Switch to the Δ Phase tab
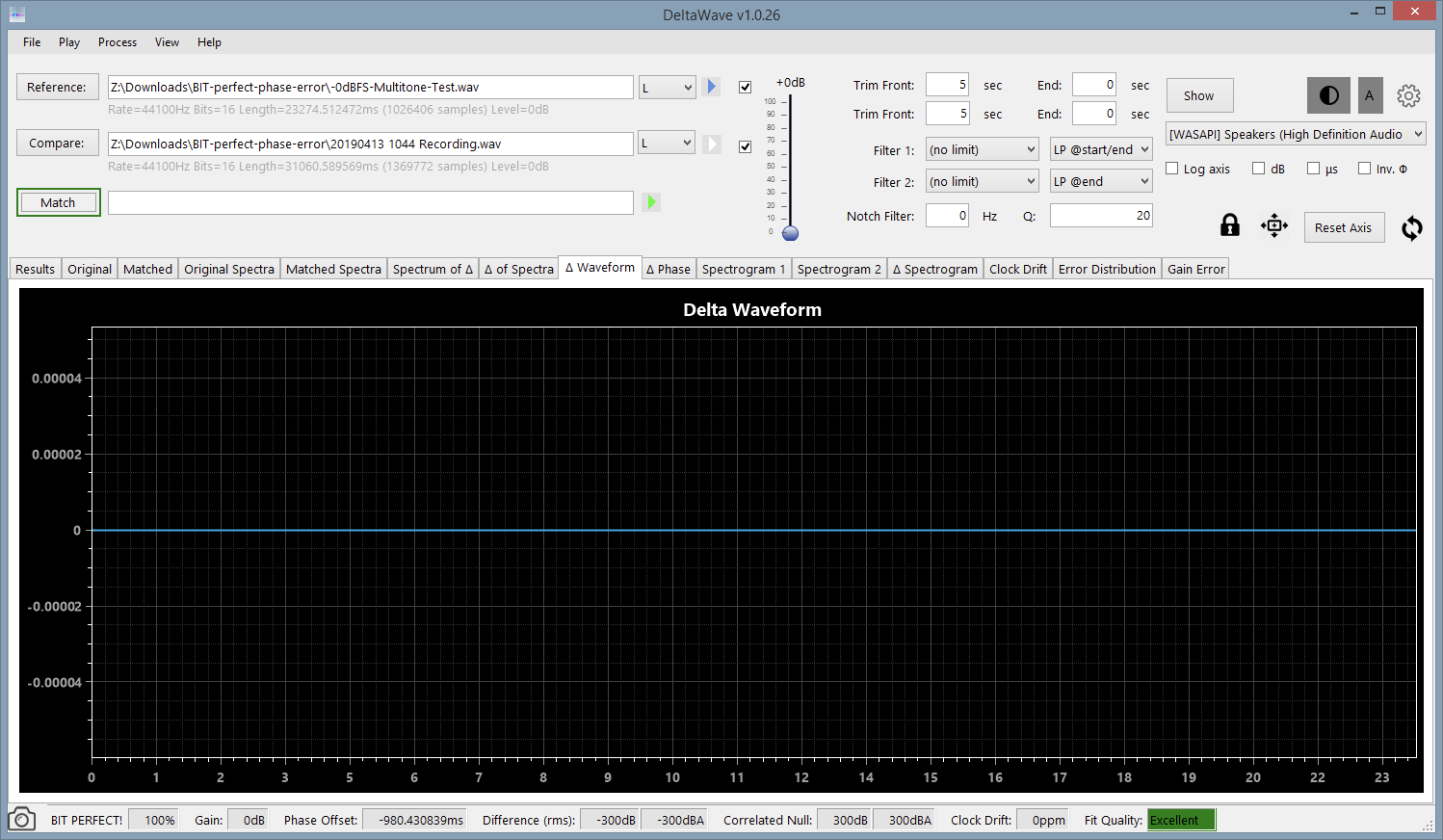Image resolution: width=1443 pixels, height=840 pixels. tap(669, 269)
